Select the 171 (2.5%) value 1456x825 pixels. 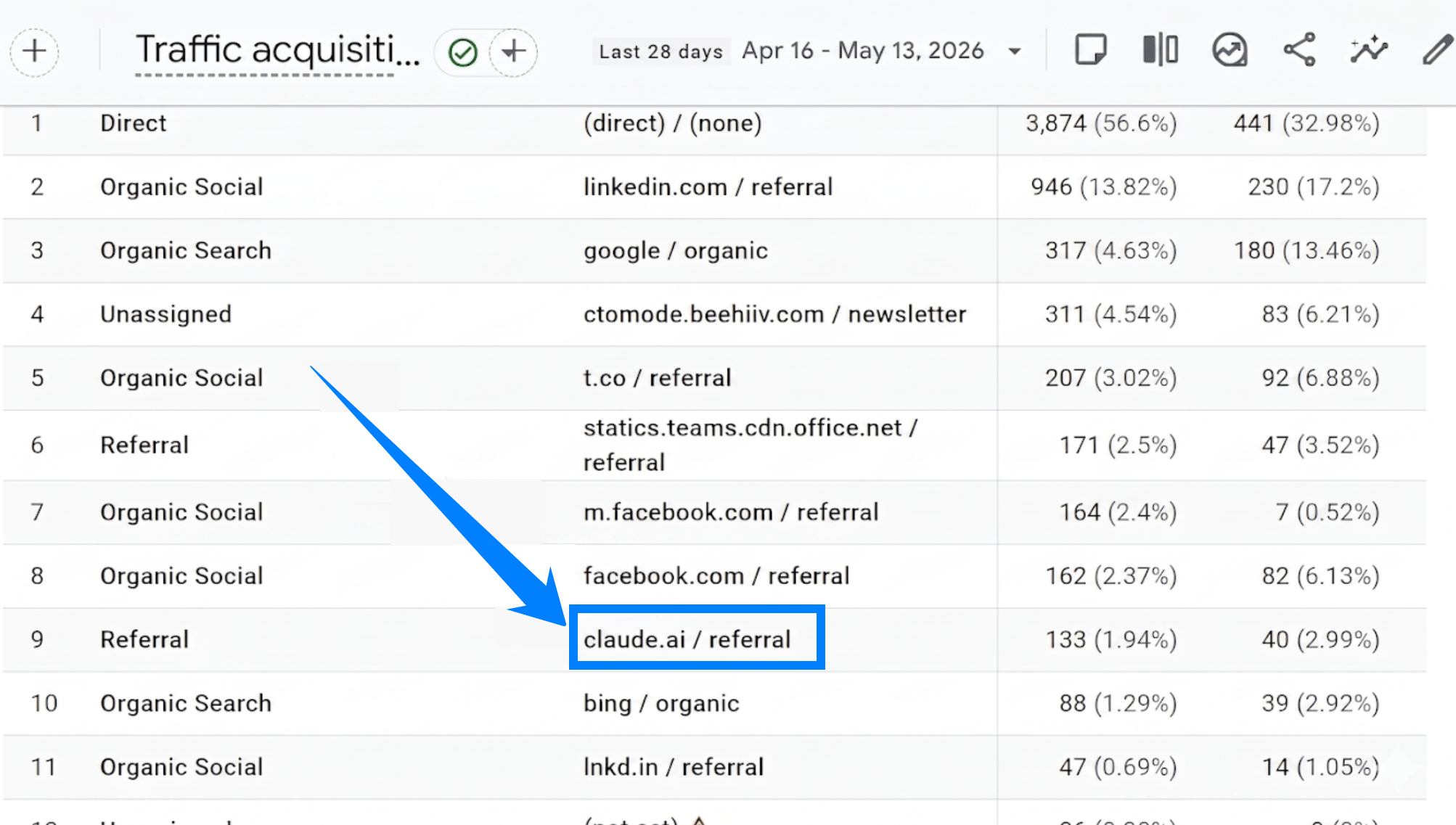tap(1118, 445)
